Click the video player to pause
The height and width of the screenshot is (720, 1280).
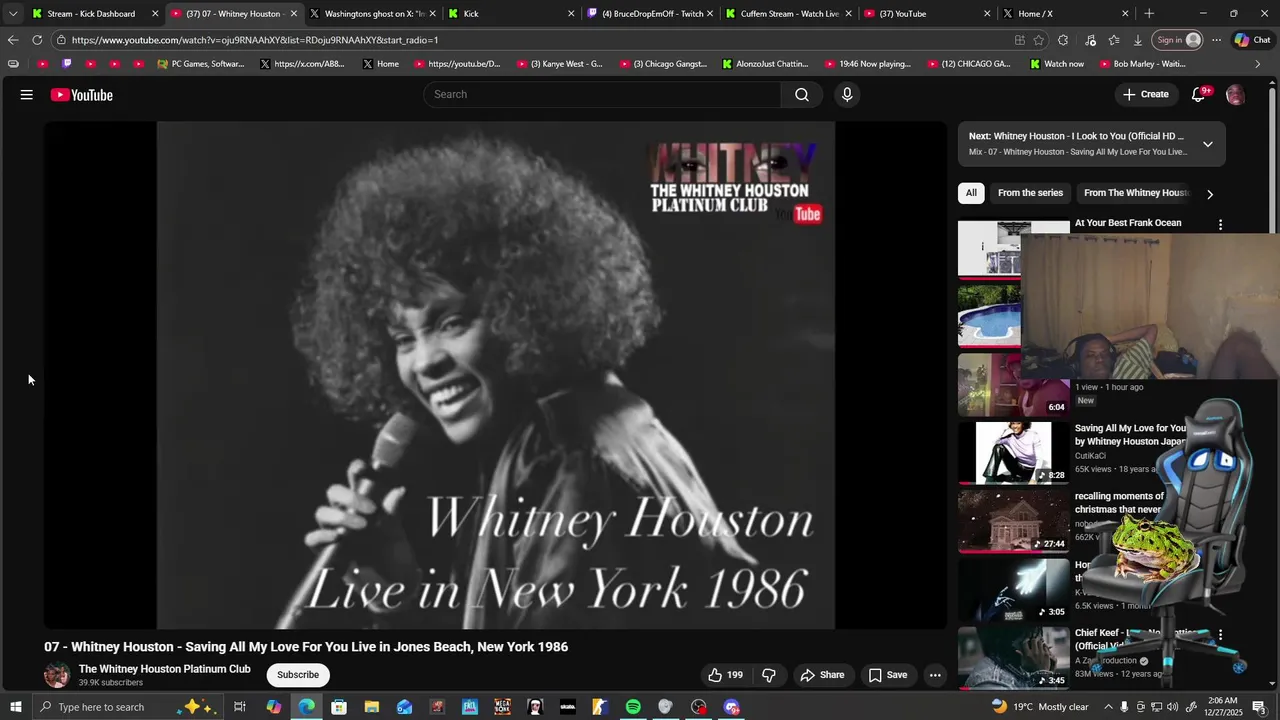[x=495, y=375]
